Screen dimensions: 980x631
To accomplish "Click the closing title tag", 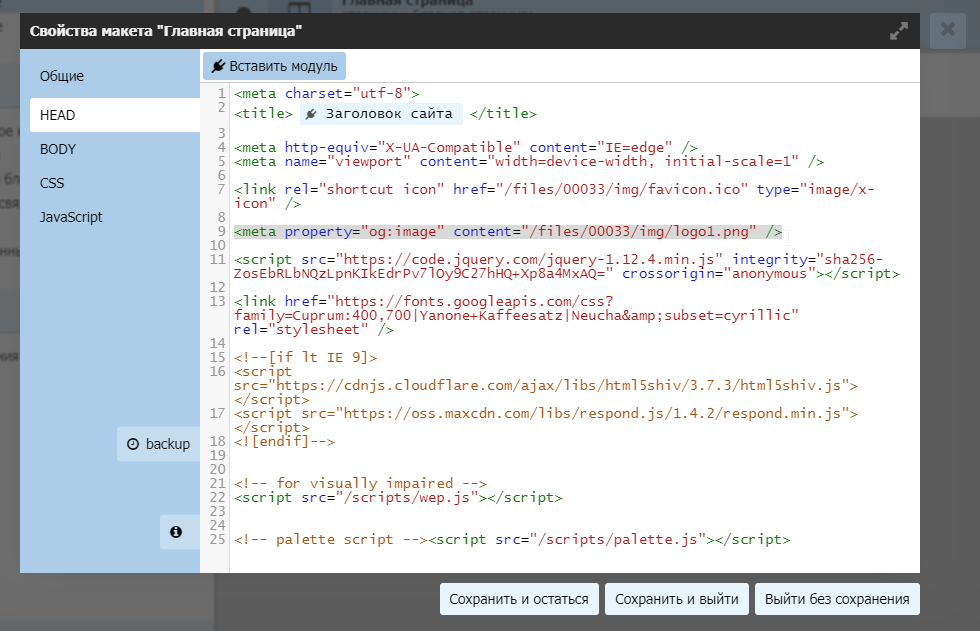I will [x=503, y=114].
